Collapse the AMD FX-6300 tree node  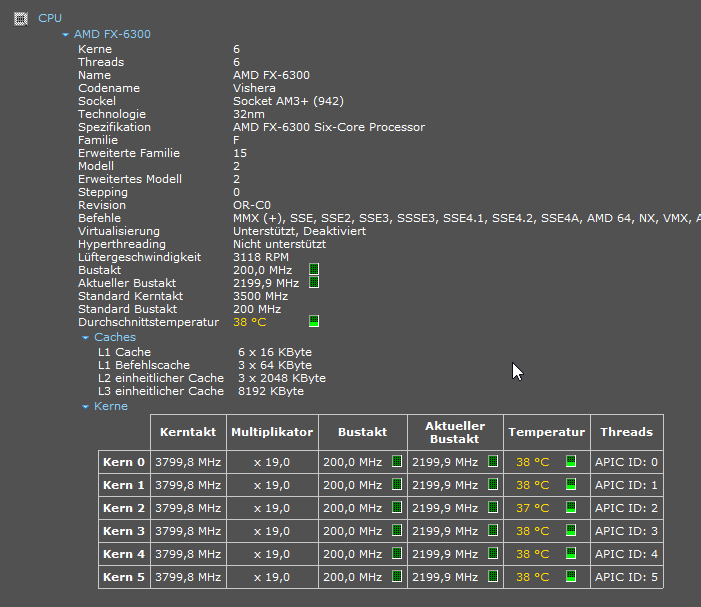[66, 34]
